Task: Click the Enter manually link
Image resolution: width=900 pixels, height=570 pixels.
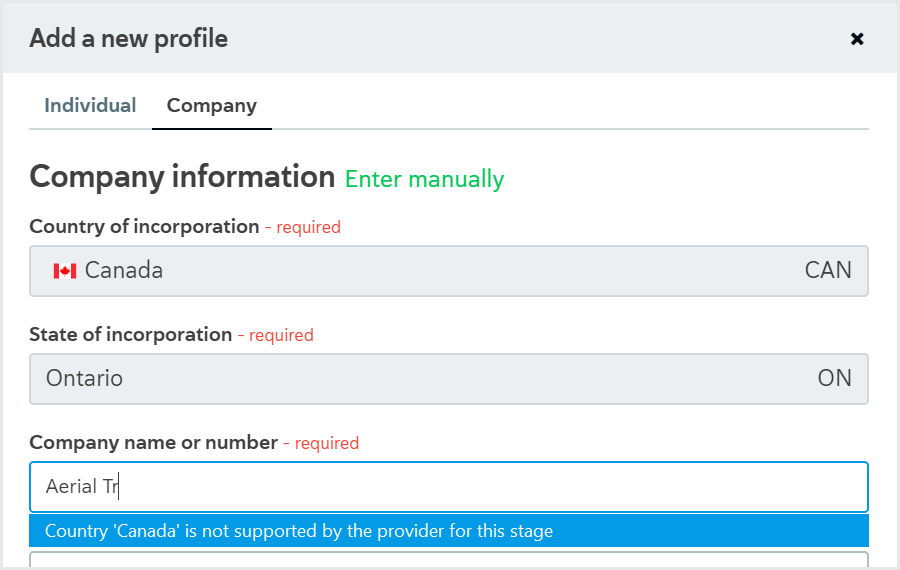Action: tap(424, 179)
